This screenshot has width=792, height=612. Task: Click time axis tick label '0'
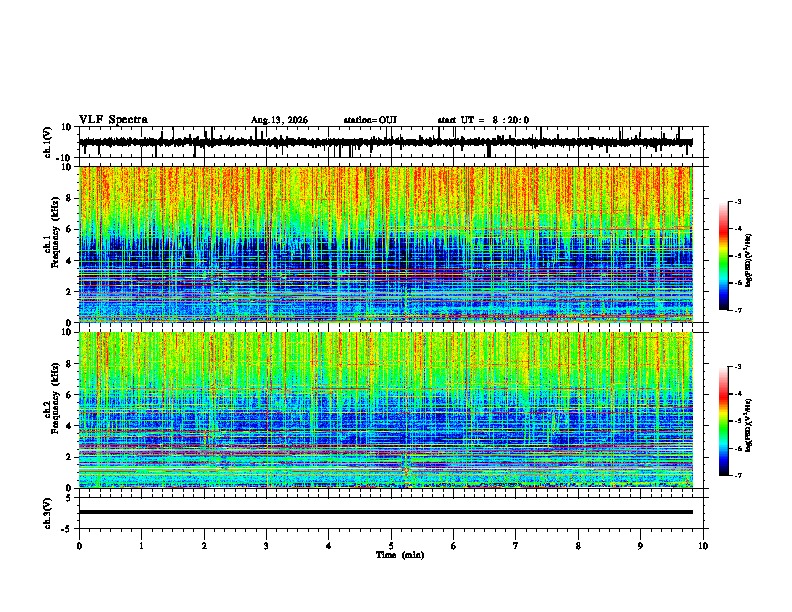click(79, 546)
